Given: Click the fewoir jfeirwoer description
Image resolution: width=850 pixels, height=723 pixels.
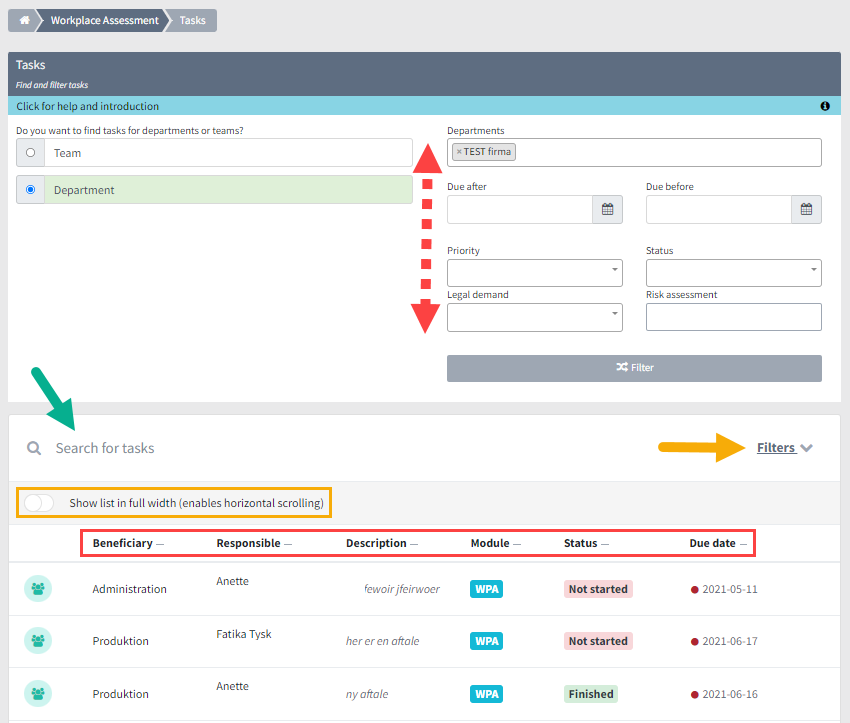Looking at the screenshot, I should [x=402, y=589].
